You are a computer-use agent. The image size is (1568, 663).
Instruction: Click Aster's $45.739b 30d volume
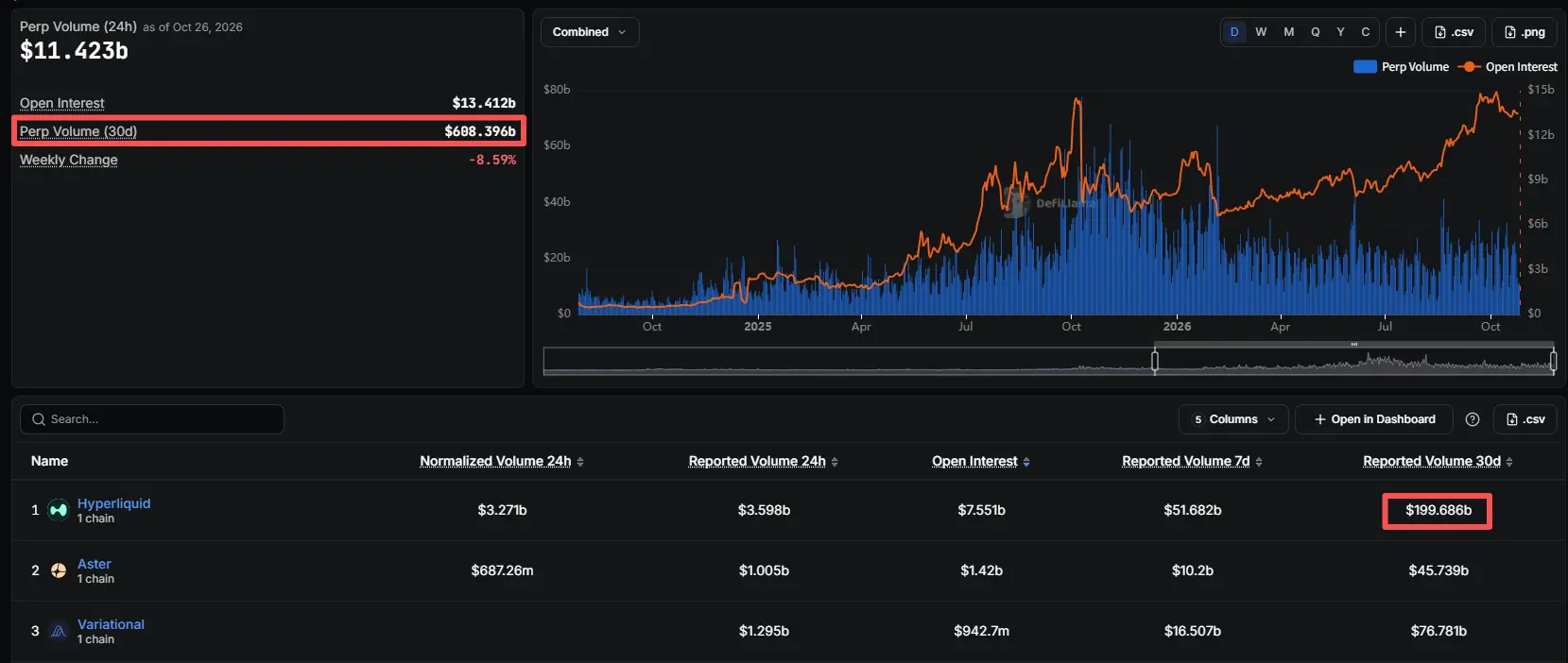(x=1439, y=570)
